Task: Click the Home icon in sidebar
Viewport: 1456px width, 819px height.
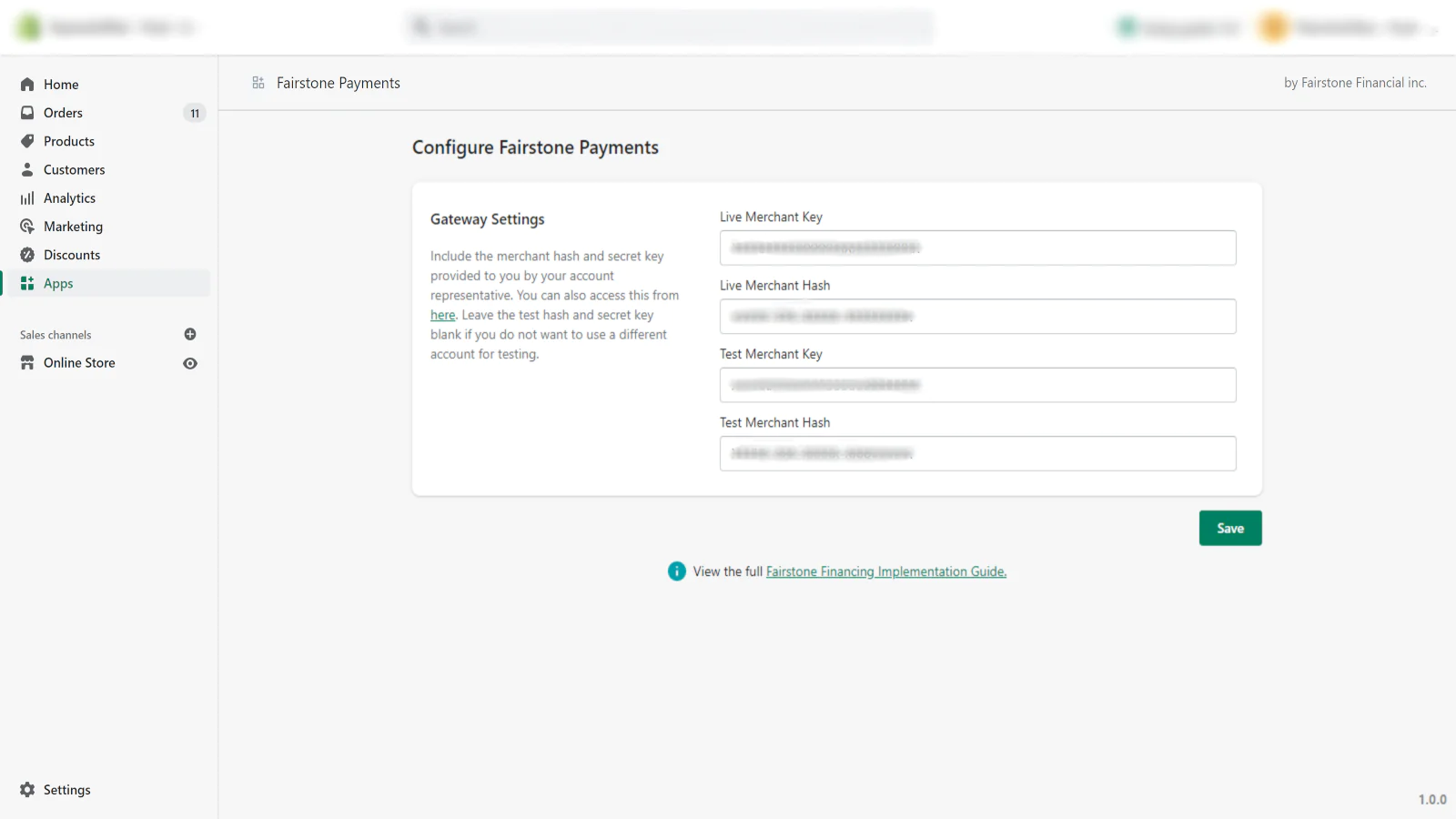Action: click(27, 85)
